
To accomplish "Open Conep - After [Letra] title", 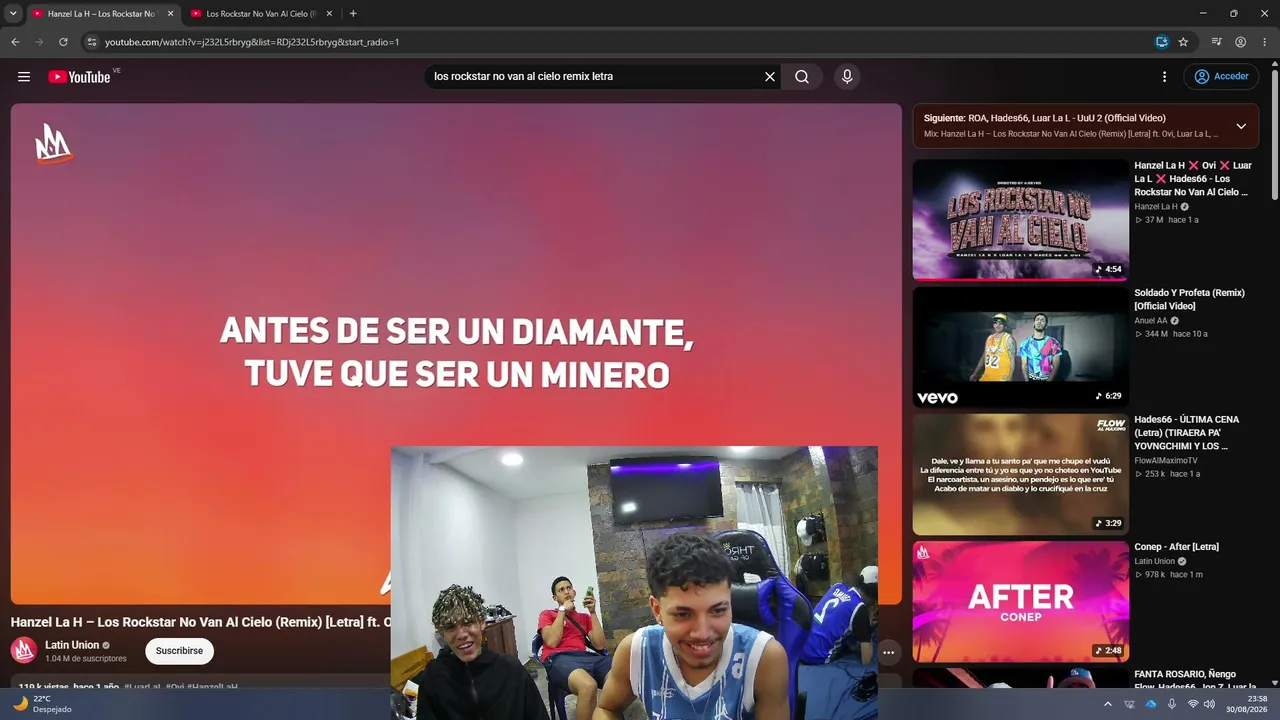I will (x=1176, y=547).
